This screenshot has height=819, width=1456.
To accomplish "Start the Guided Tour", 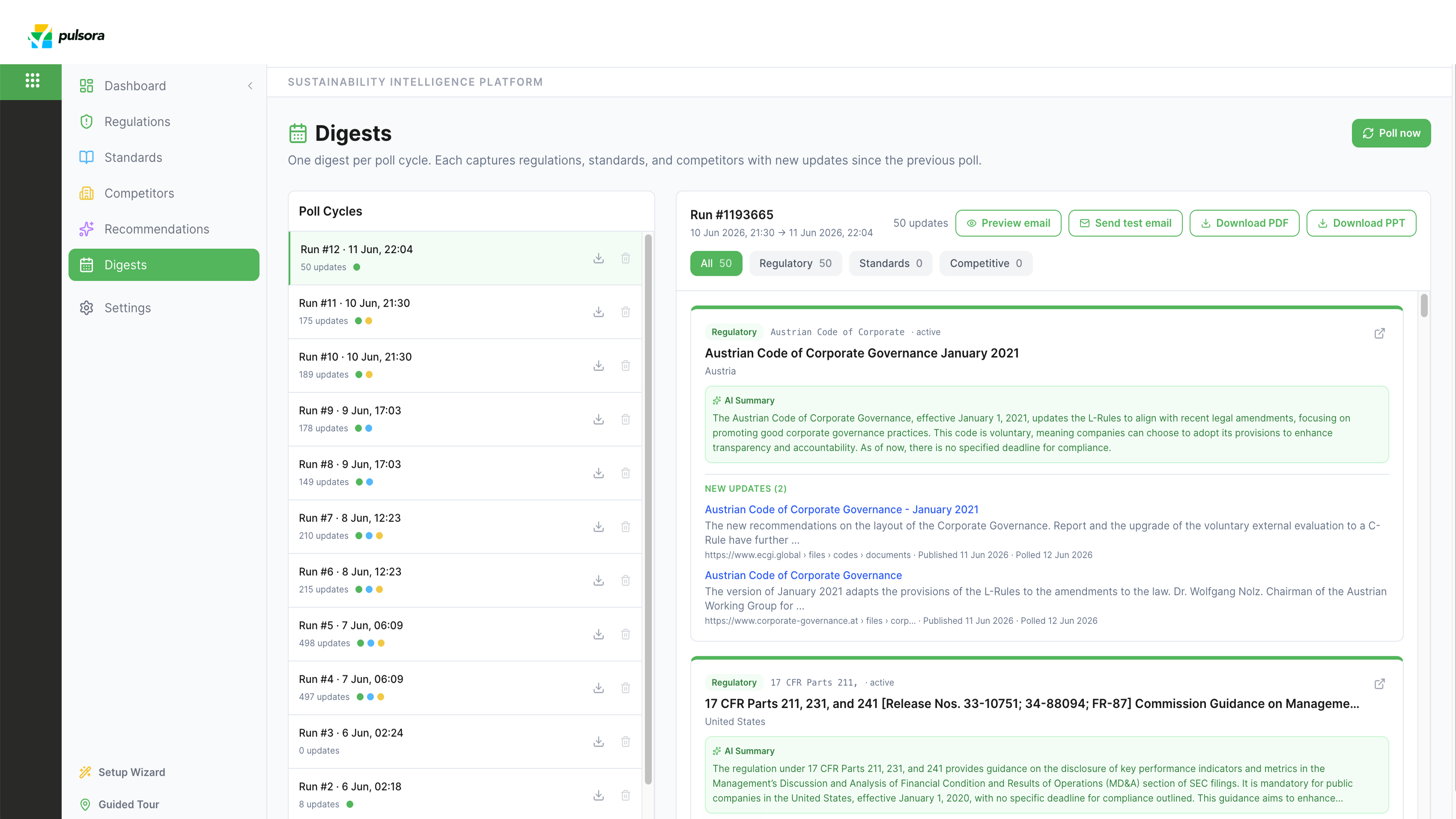I will tap(119, 804).
